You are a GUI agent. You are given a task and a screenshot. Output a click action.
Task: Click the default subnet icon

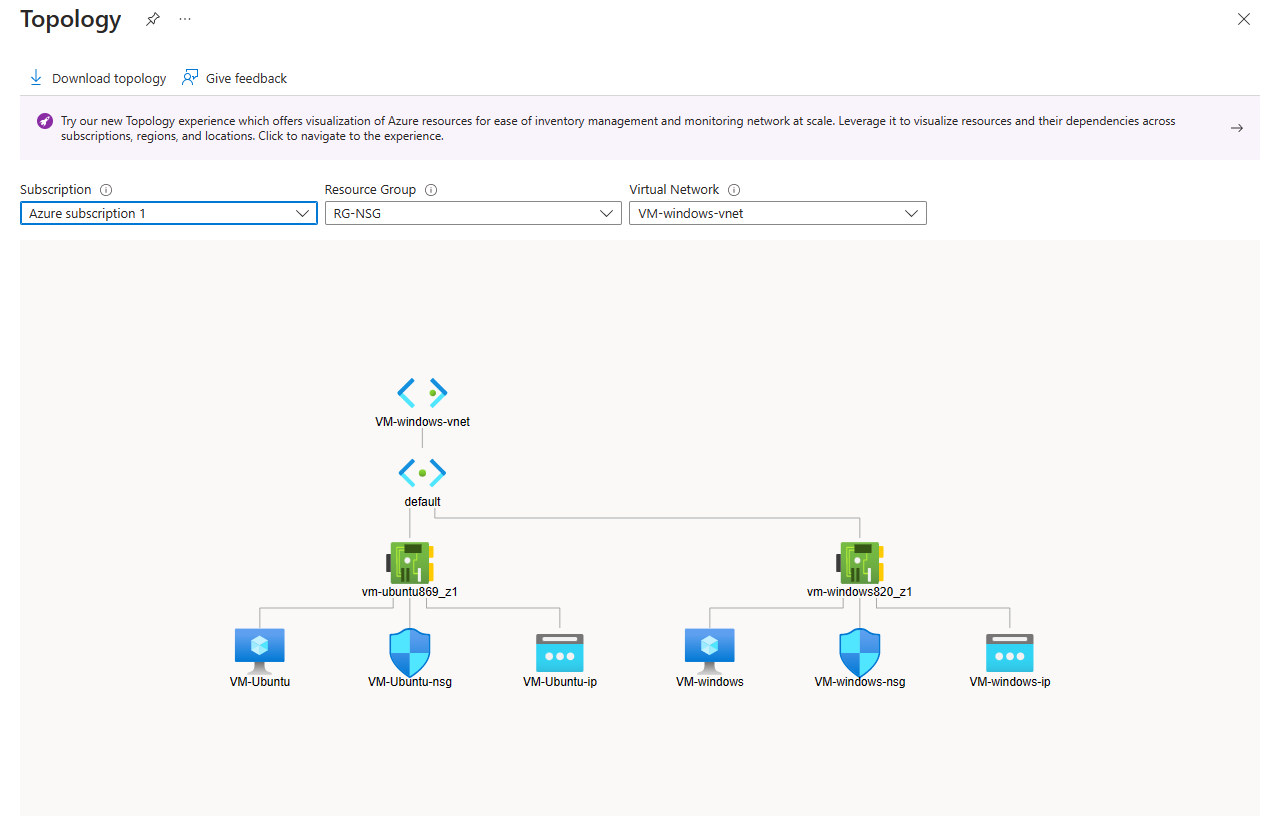[x=422, y=472]
